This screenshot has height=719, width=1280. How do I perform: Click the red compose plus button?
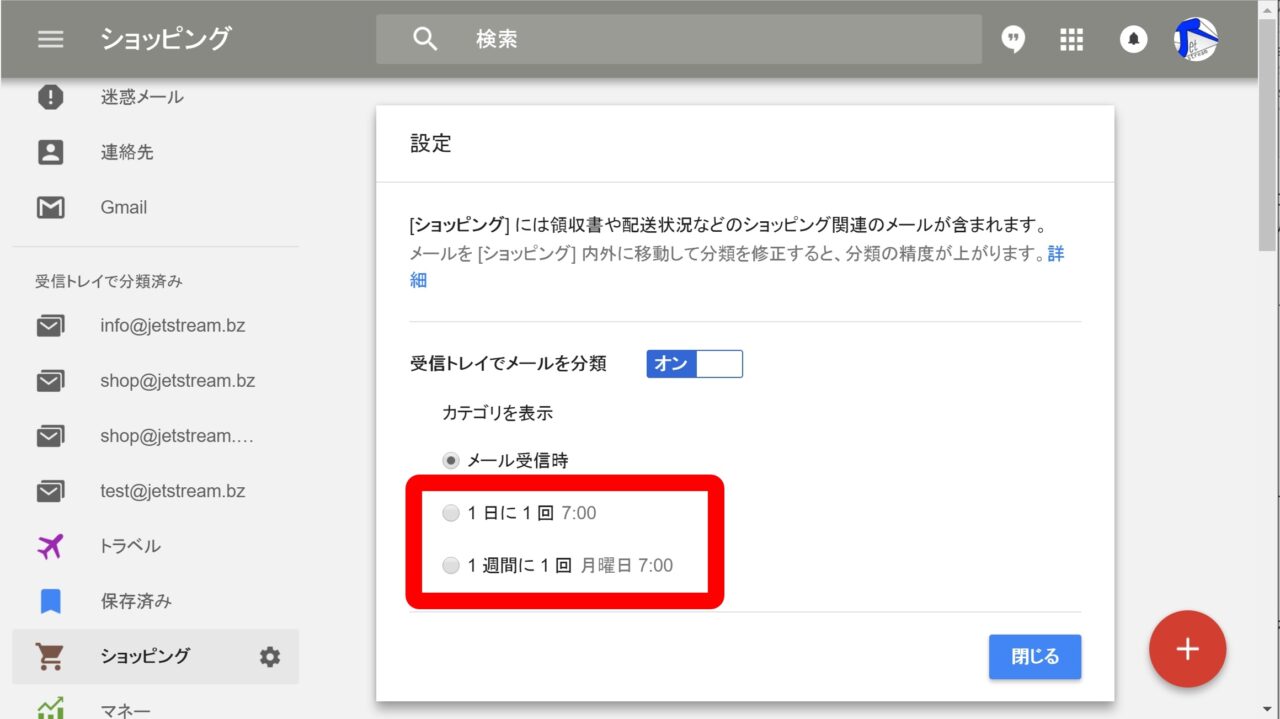[x=1187, y=649]
